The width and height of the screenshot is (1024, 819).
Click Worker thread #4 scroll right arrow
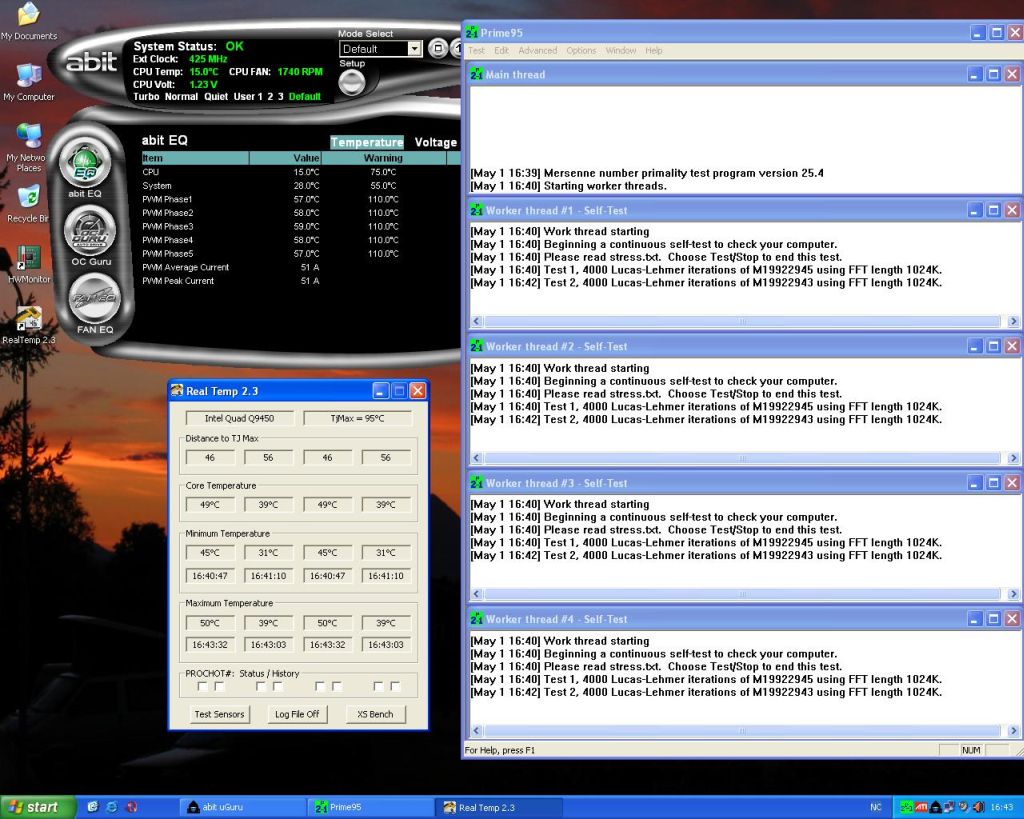click(x=1014, y=730)
